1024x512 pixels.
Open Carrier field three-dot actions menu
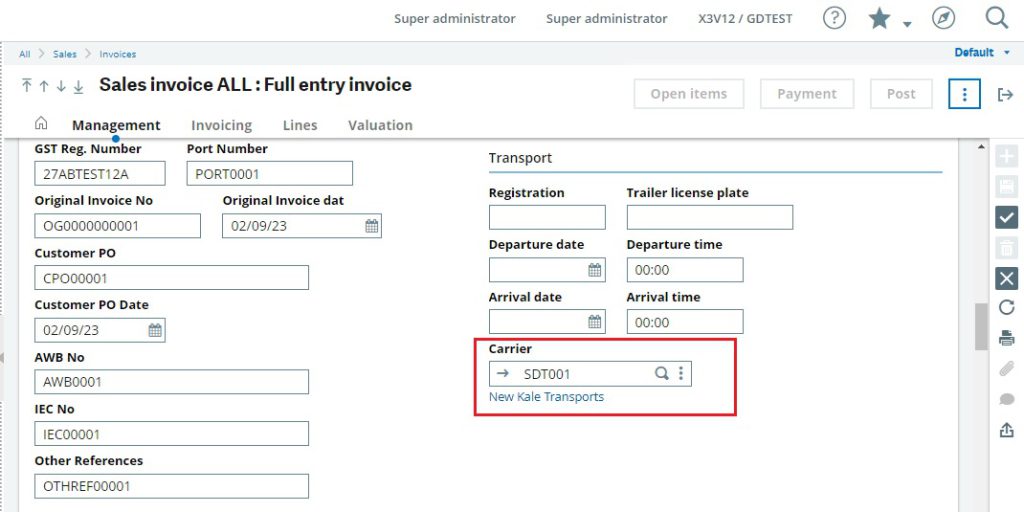coord(681,373)
